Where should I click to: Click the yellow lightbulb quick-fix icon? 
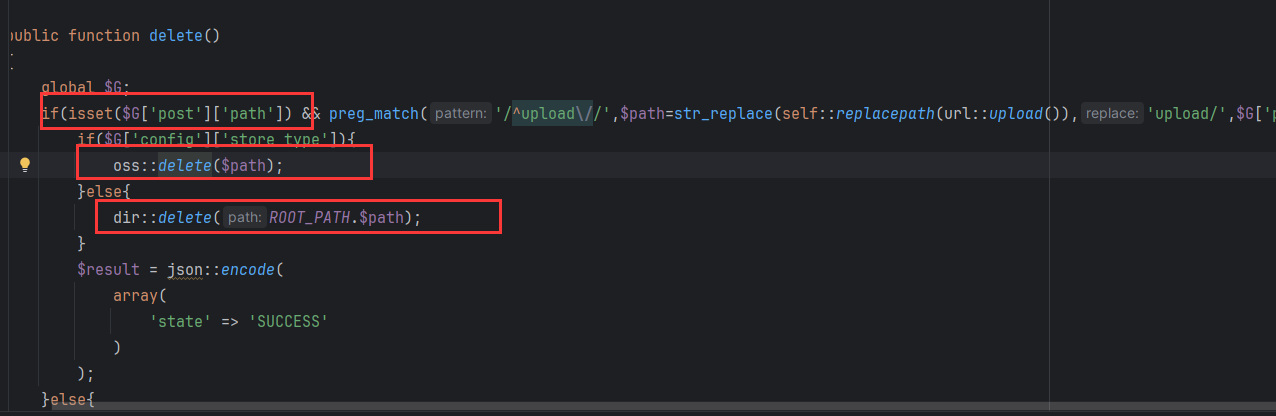[26, 165]
